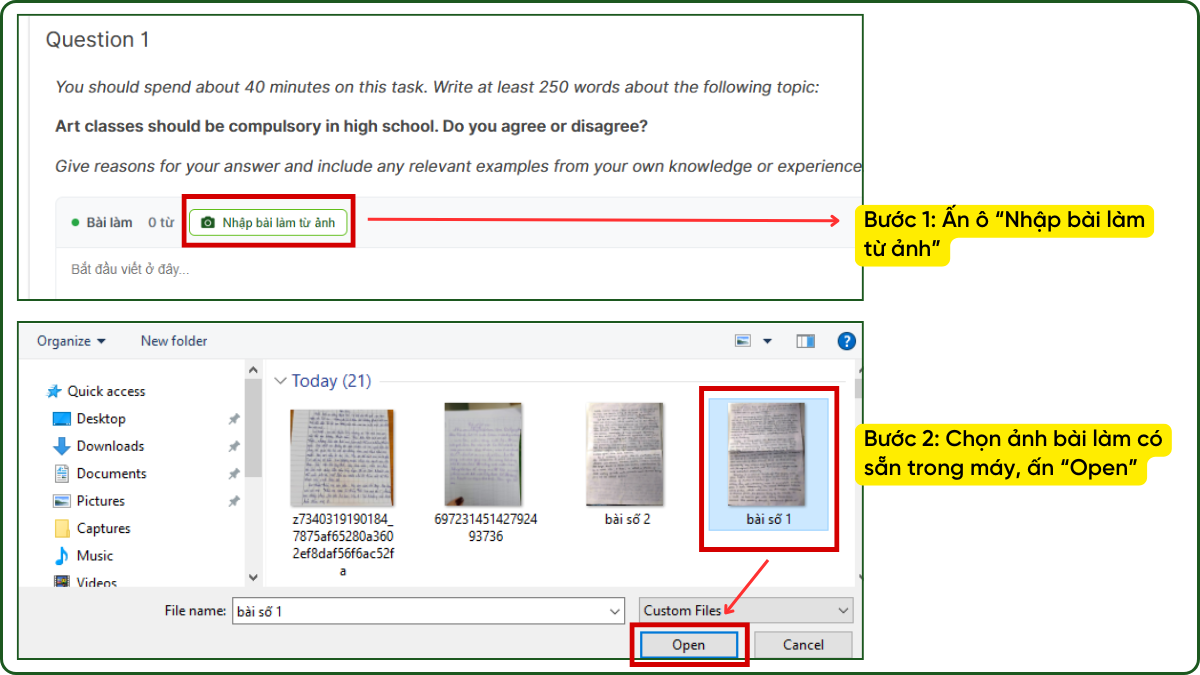Open the Organize dropdown menu
Viewport: 1200px width, 675px height.
71,341
